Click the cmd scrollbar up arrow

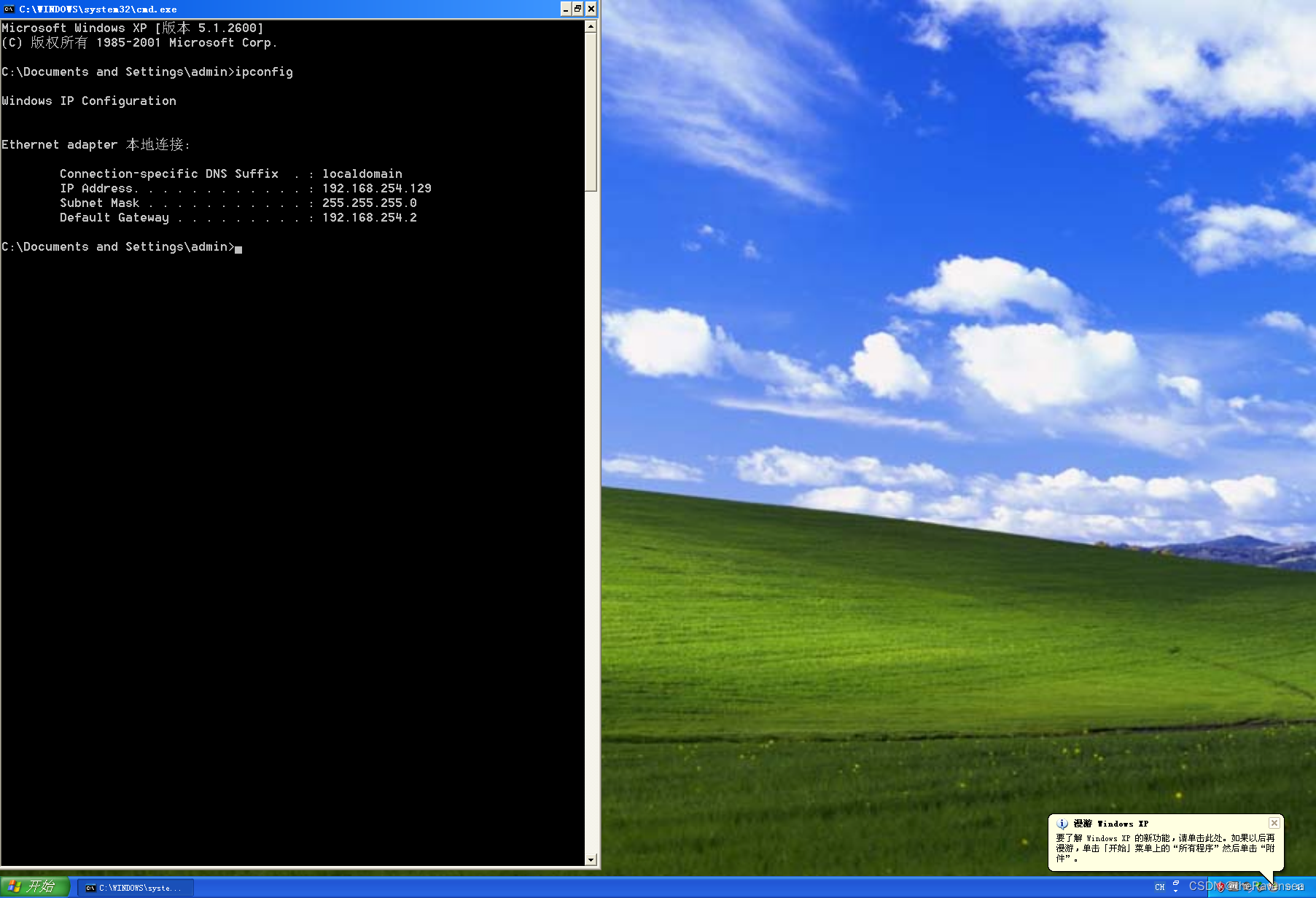pos(591,26)
